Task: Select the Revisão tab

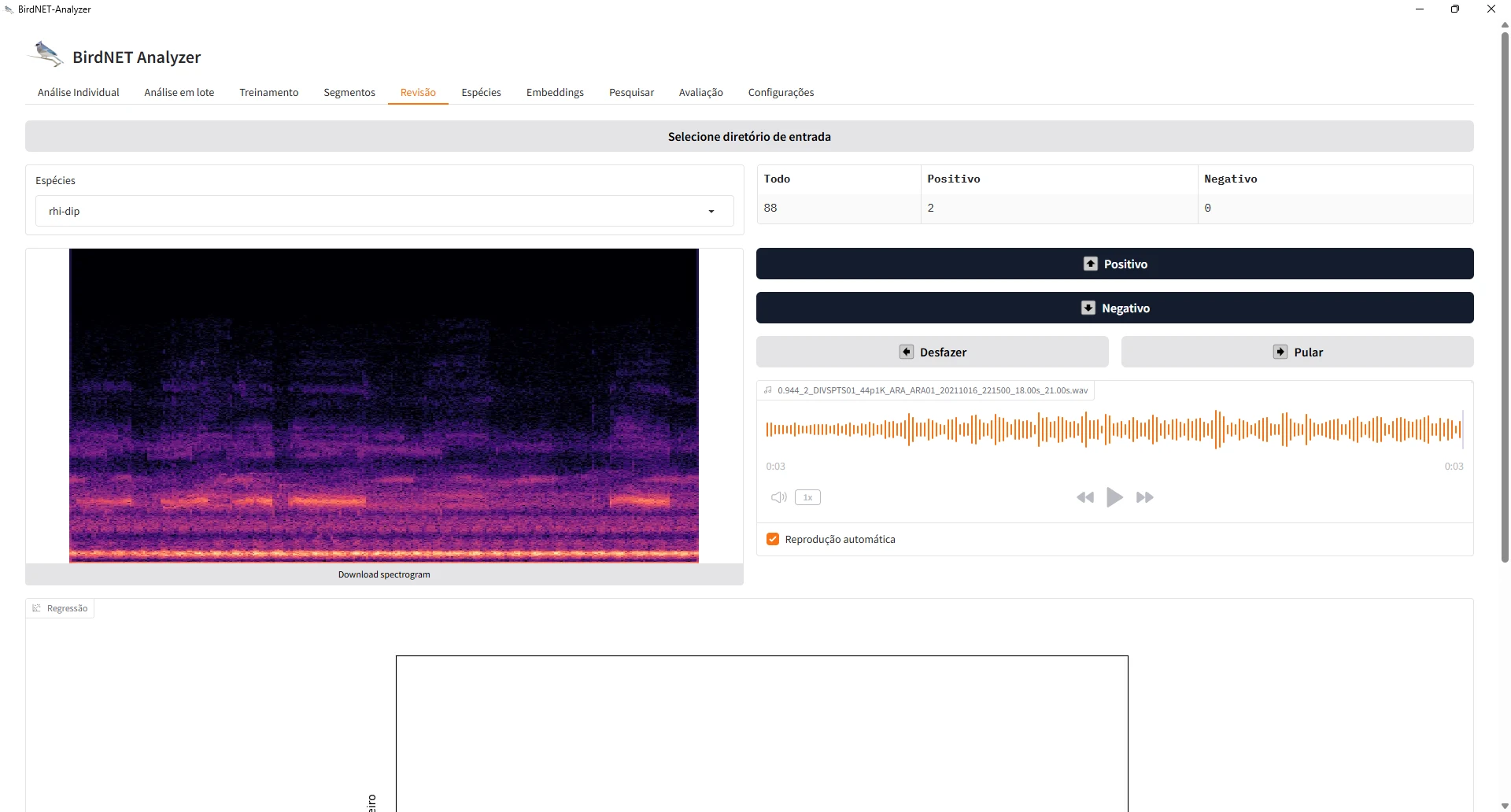Action: 418,92
